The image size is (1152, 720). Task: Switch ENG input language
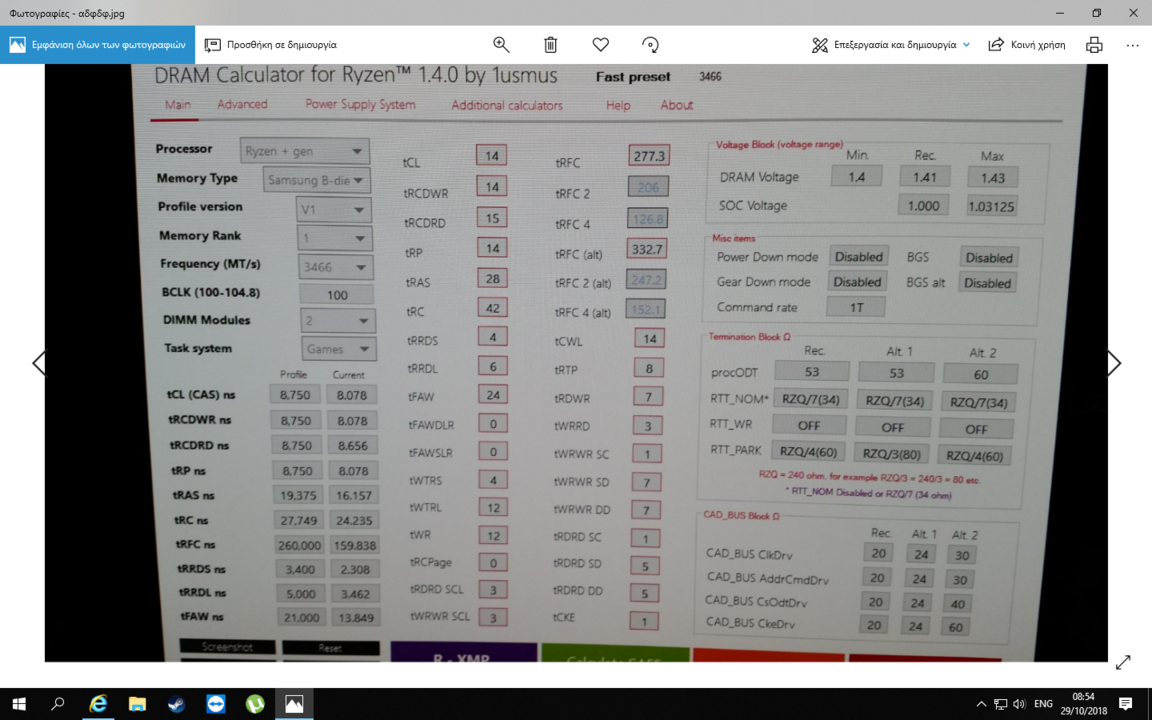[x=1043, y=704]
